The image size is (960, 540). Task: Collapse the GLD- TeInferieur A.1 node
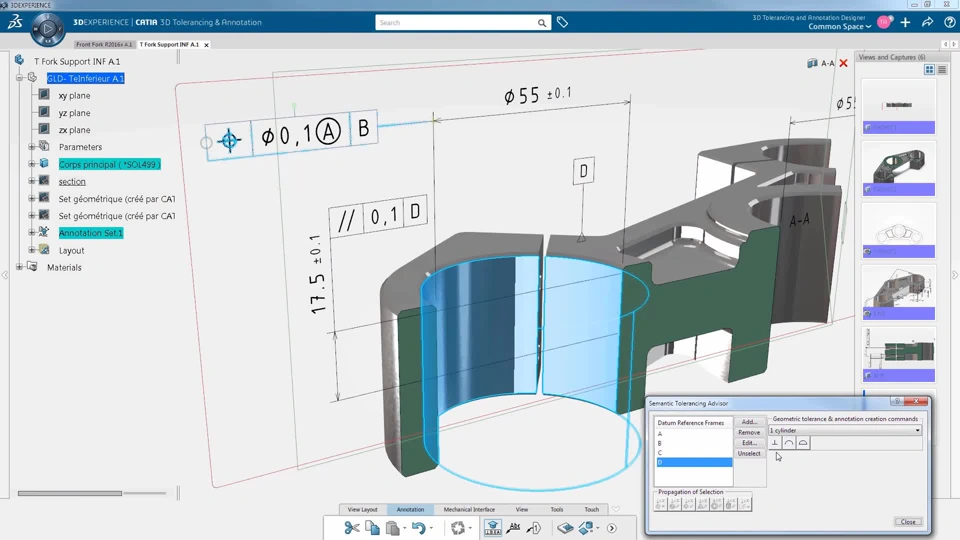[19, 78]
